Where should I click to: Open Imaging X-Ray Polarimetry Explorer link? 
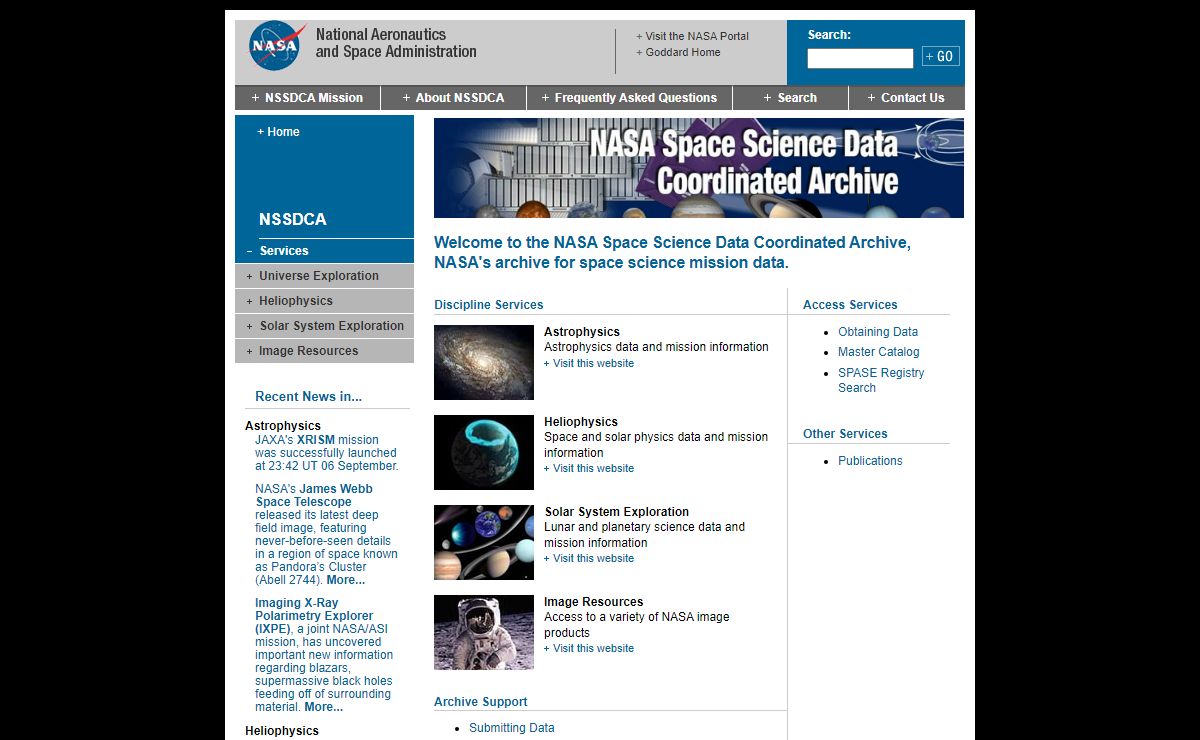coord(314,616)
